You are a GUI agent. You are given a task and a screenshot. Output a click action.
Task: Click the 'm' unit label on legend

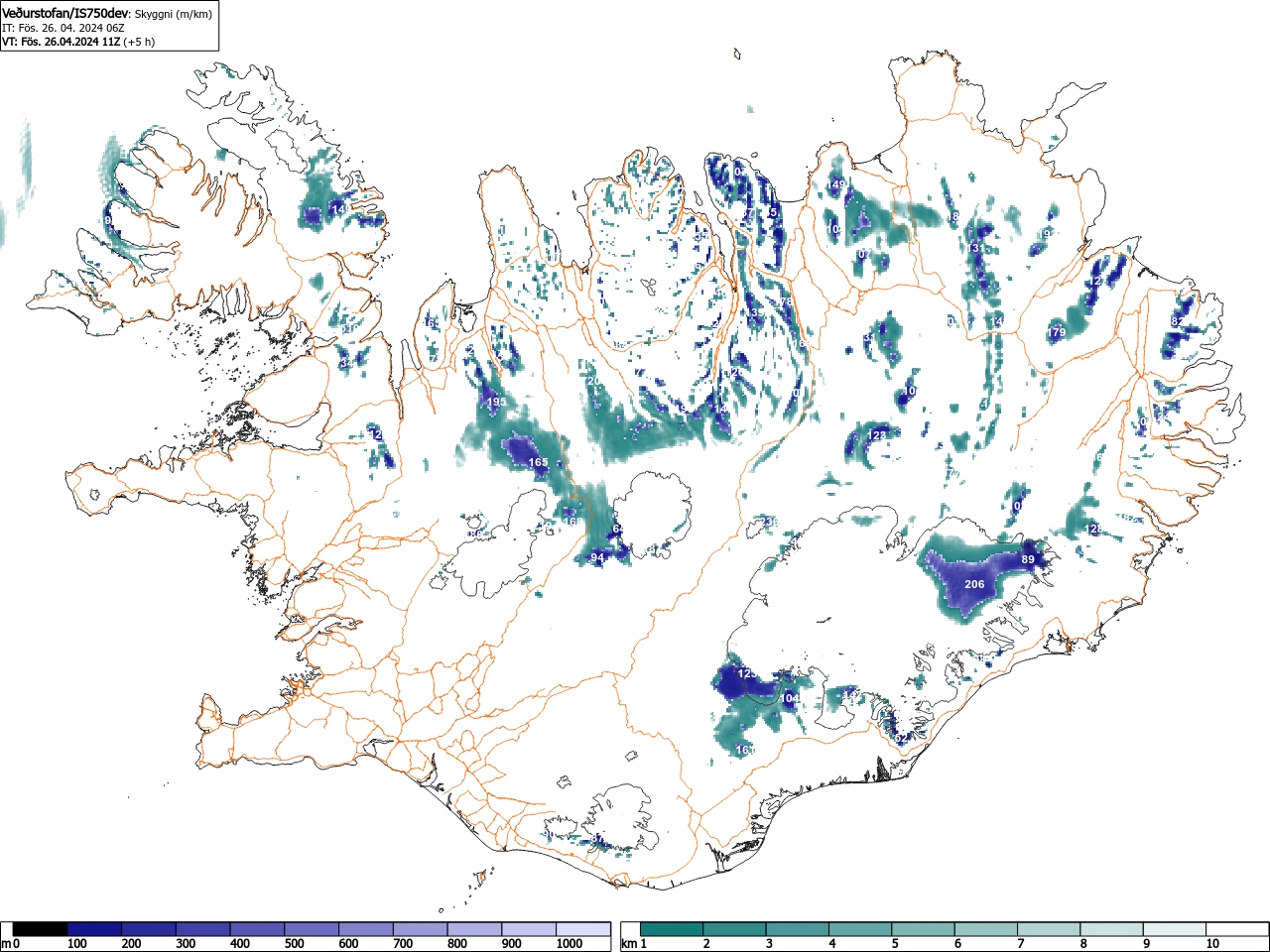click(6, 944)
